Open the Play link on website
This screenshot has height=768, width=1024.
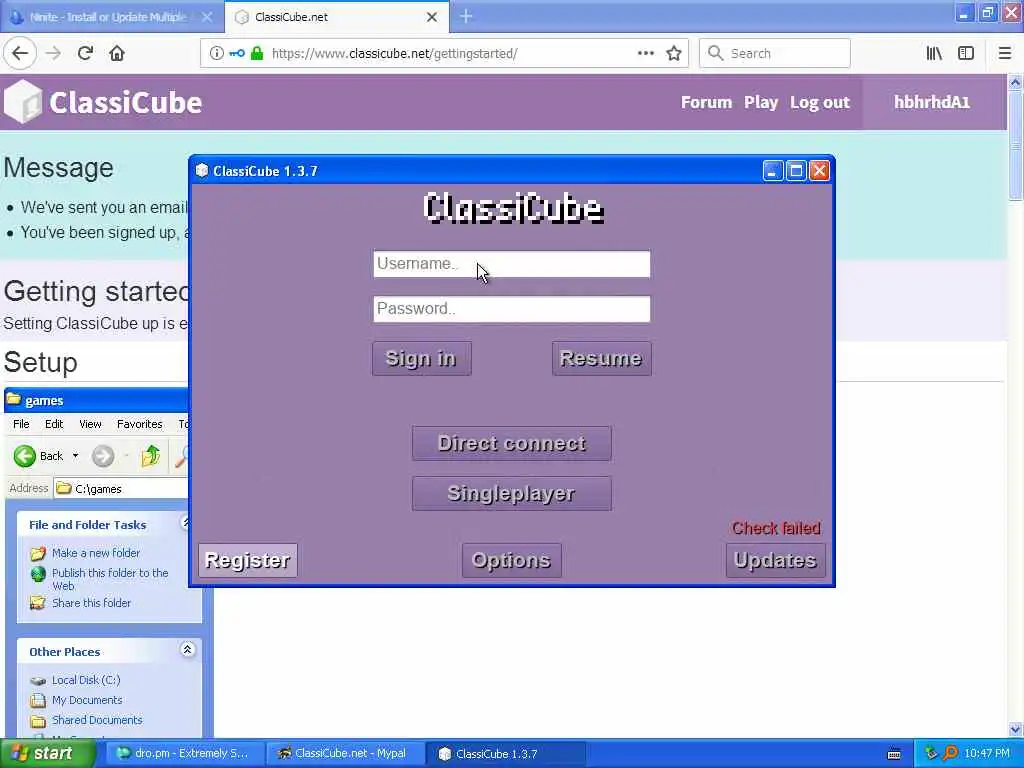tap(761, 103)
